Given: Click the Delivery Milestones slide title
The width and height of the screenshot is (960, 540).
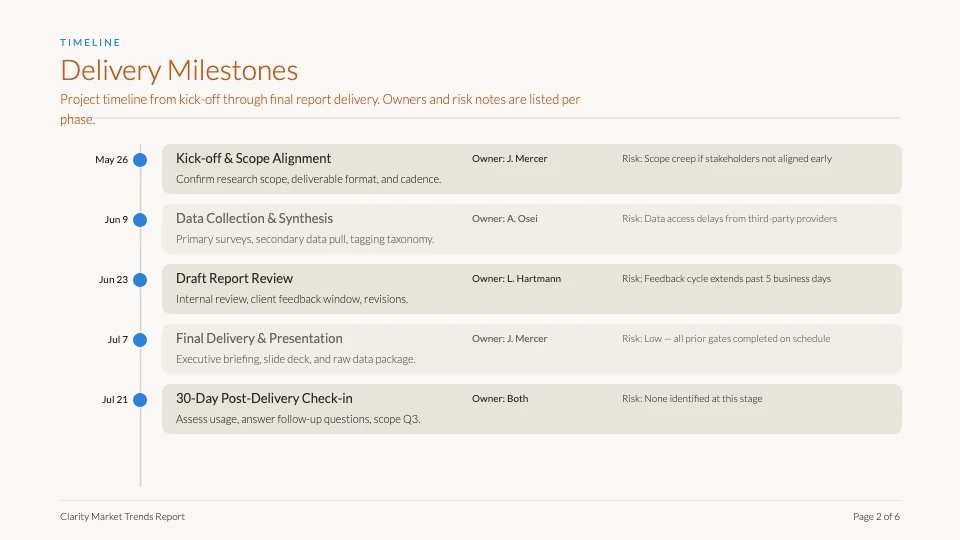Looking at the screenshot, I should point(179,70).
